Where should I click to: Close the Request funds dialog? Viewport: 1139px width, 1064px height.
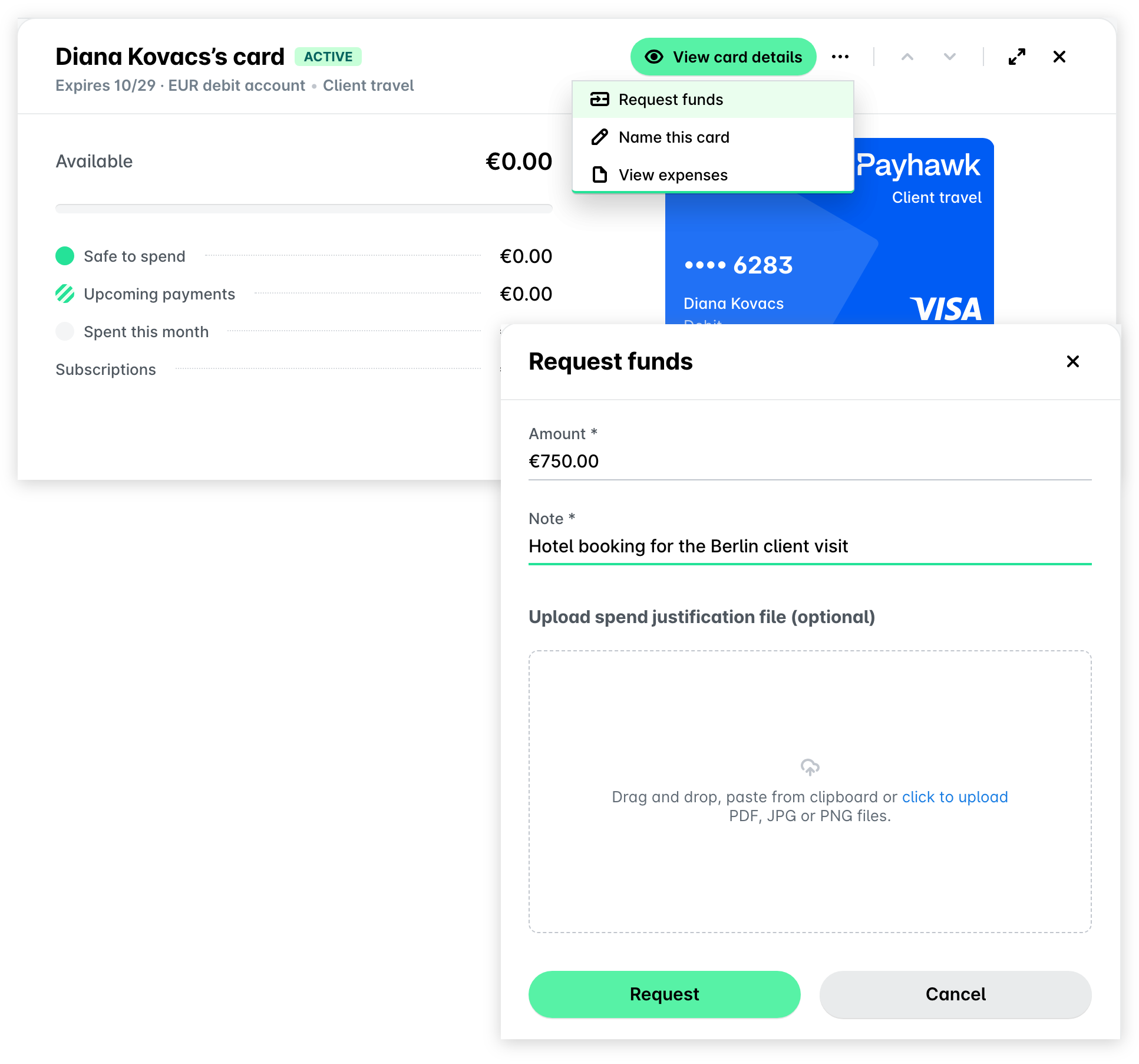click(x=1072, y=361)
